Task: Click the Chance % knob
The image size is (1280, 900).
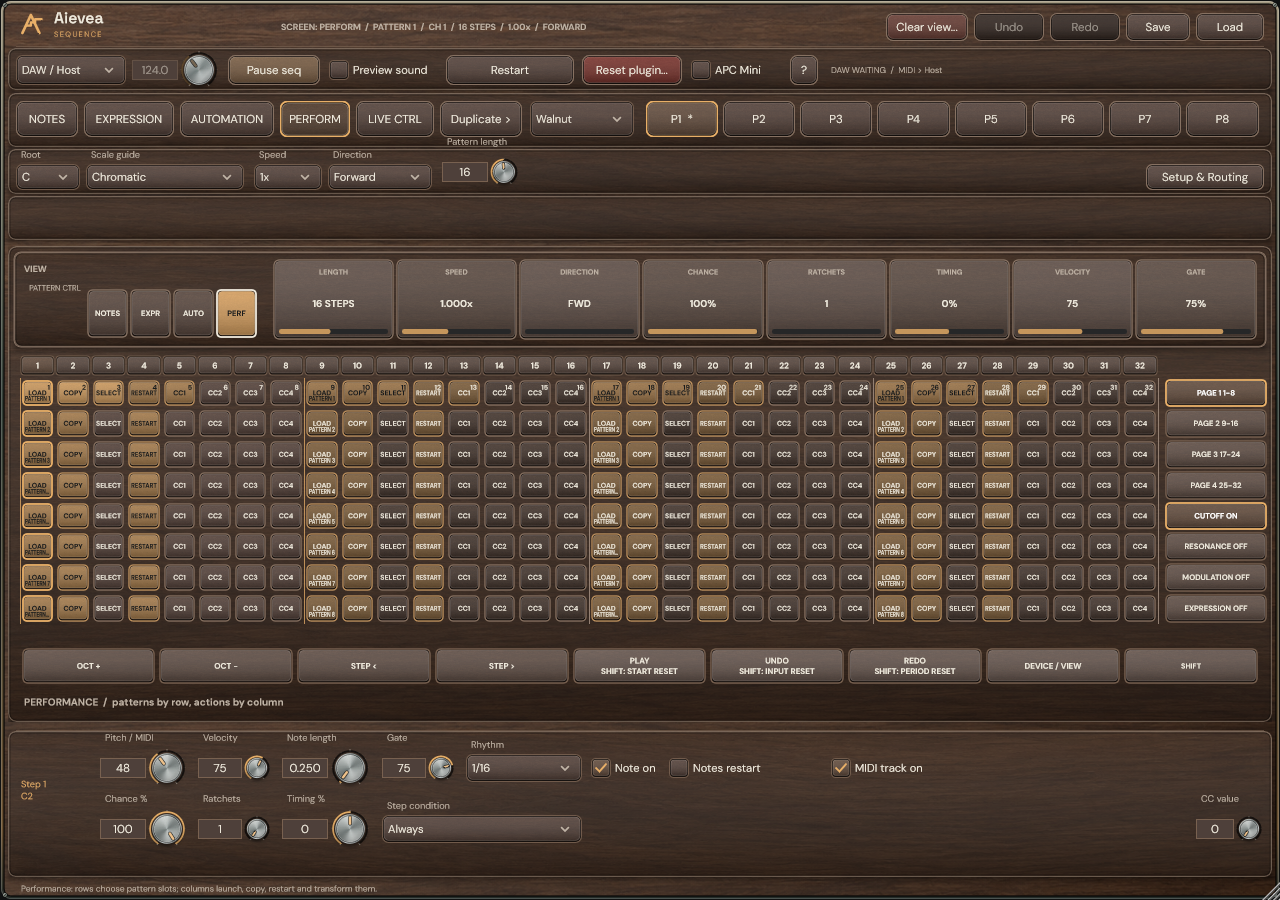Action: point(166,828)
